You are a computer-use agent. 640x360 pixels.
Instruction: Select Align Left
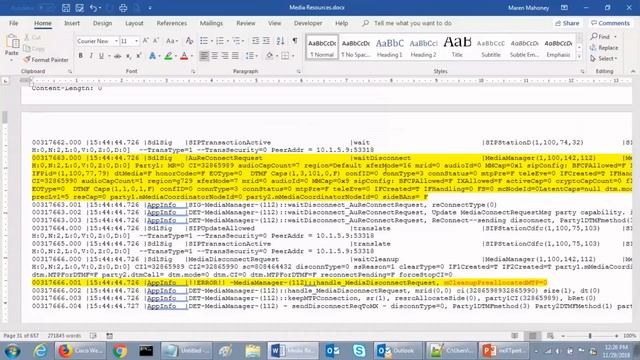(x=204, y=56)
